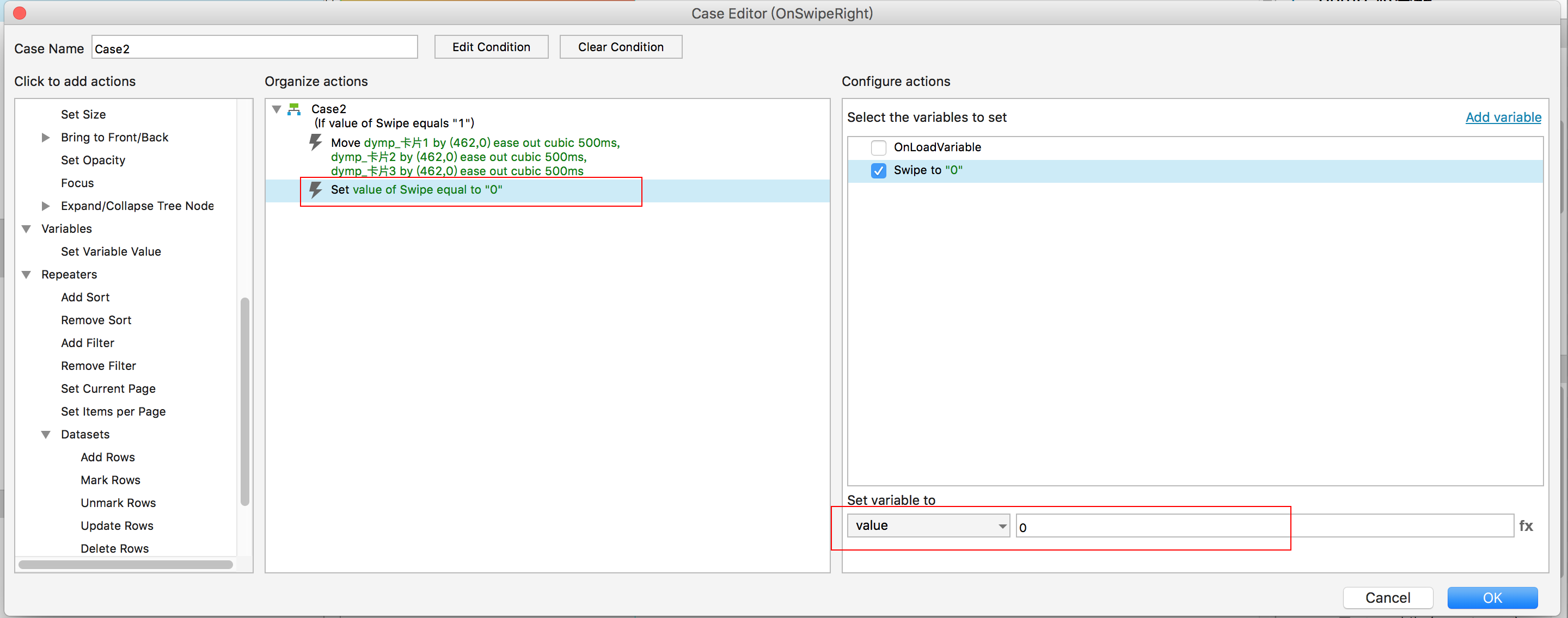This screenshot has width=1568, height=618.
Task: Select the Set Variable Value action
Action: 111,251
